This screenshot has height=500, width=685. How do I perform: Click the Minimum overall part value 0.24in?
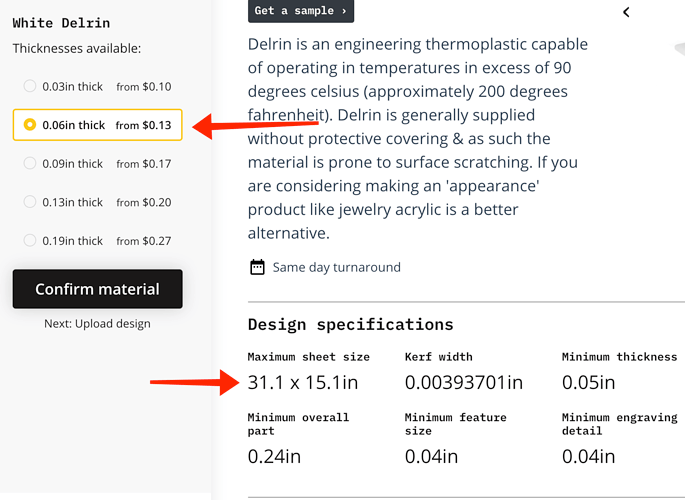coord(274,456)
